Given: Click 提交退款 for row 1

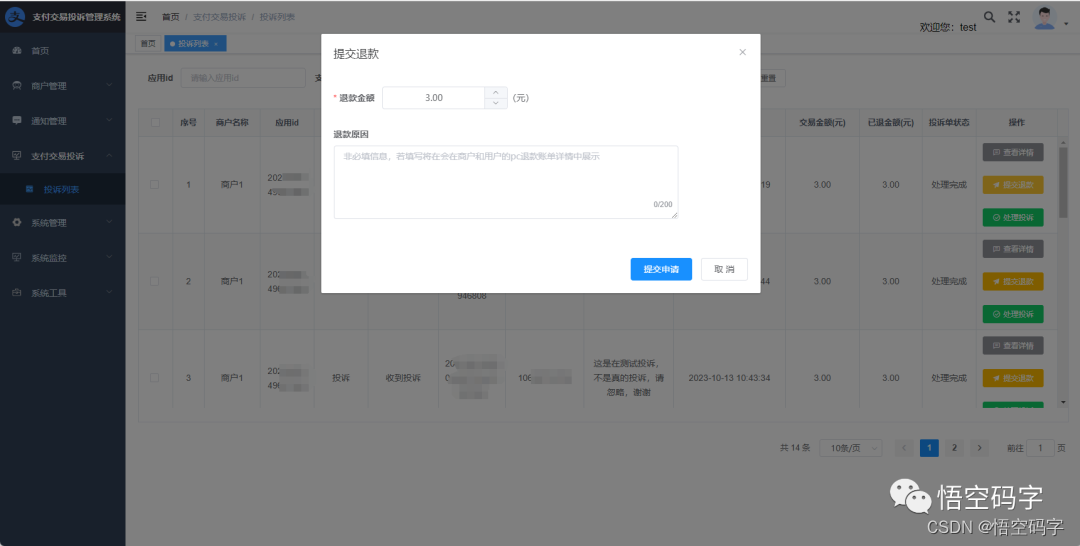Looking at the screenshot, I should click(1013, 185).
